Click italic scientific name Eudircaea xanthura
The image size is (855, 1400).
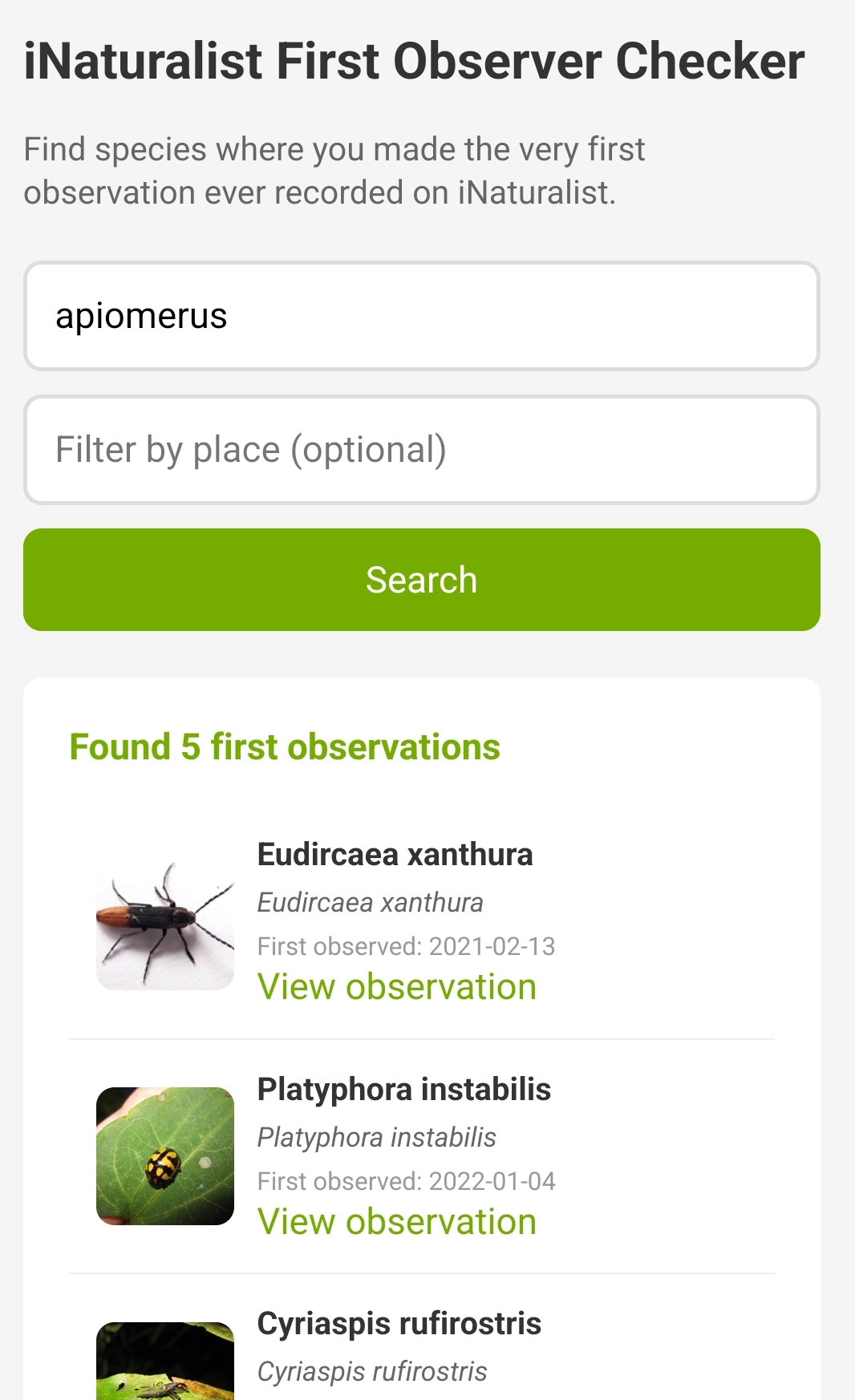tap(370, 903)
